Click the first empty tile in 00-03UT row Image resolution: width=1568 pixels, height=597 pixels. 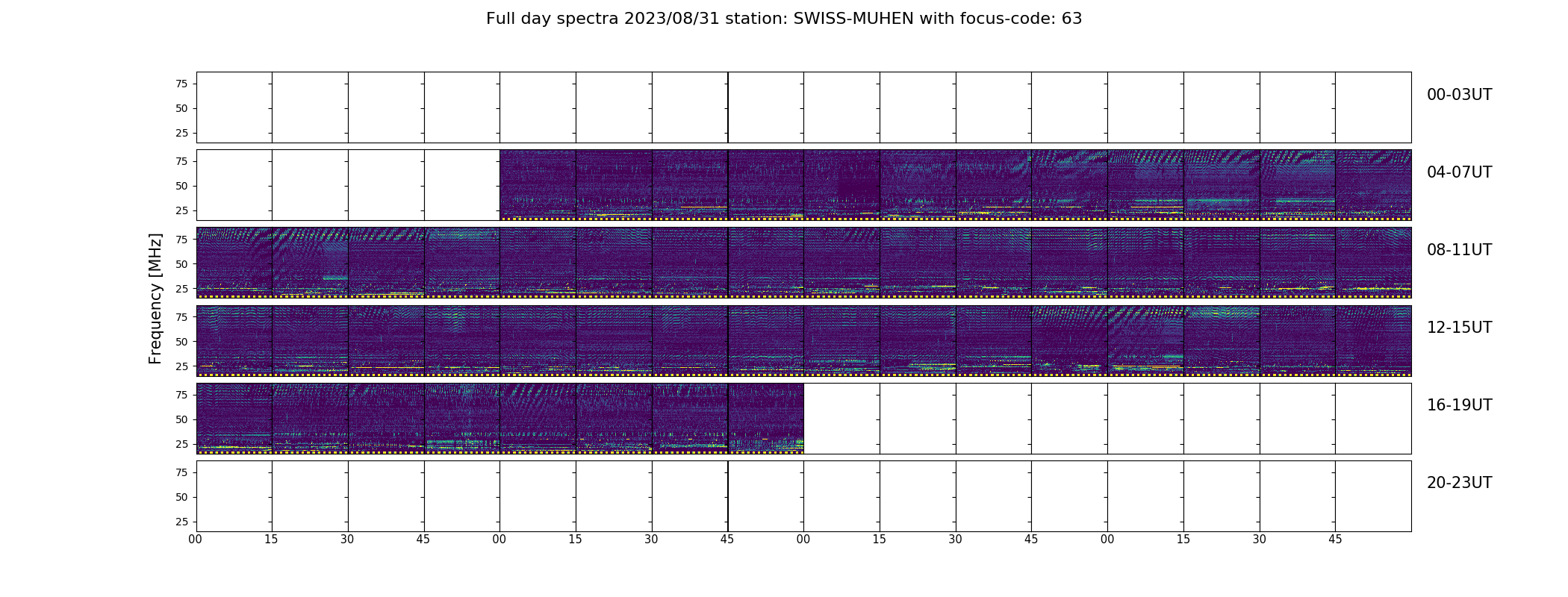point(234,107)
